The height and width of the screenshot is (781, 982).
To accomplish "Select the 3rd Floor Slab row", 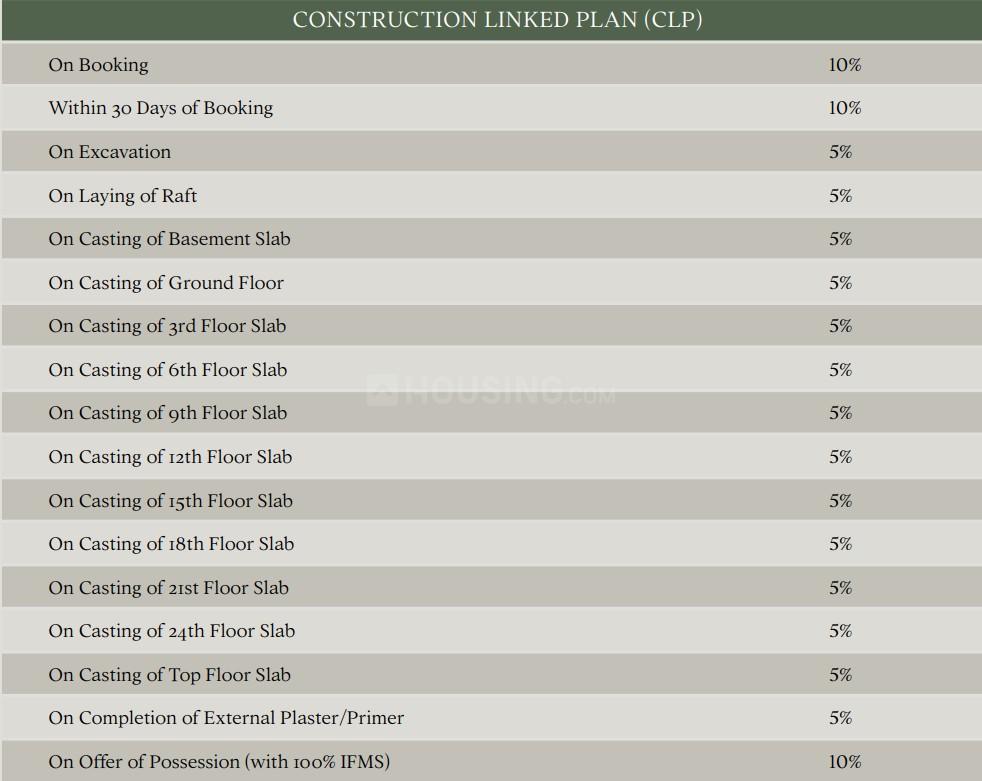I will point(167,326).
